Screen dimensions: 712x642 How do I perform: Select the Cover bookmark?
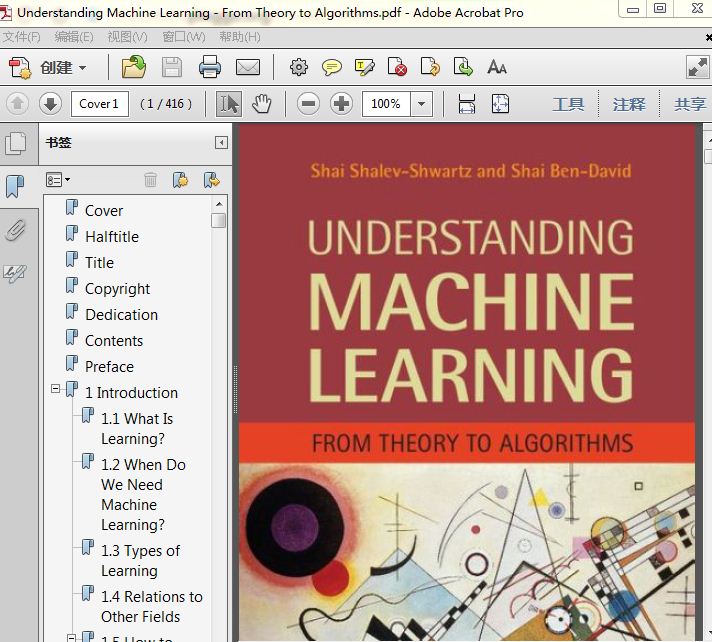pyautogui.click(x=104, y=211)
